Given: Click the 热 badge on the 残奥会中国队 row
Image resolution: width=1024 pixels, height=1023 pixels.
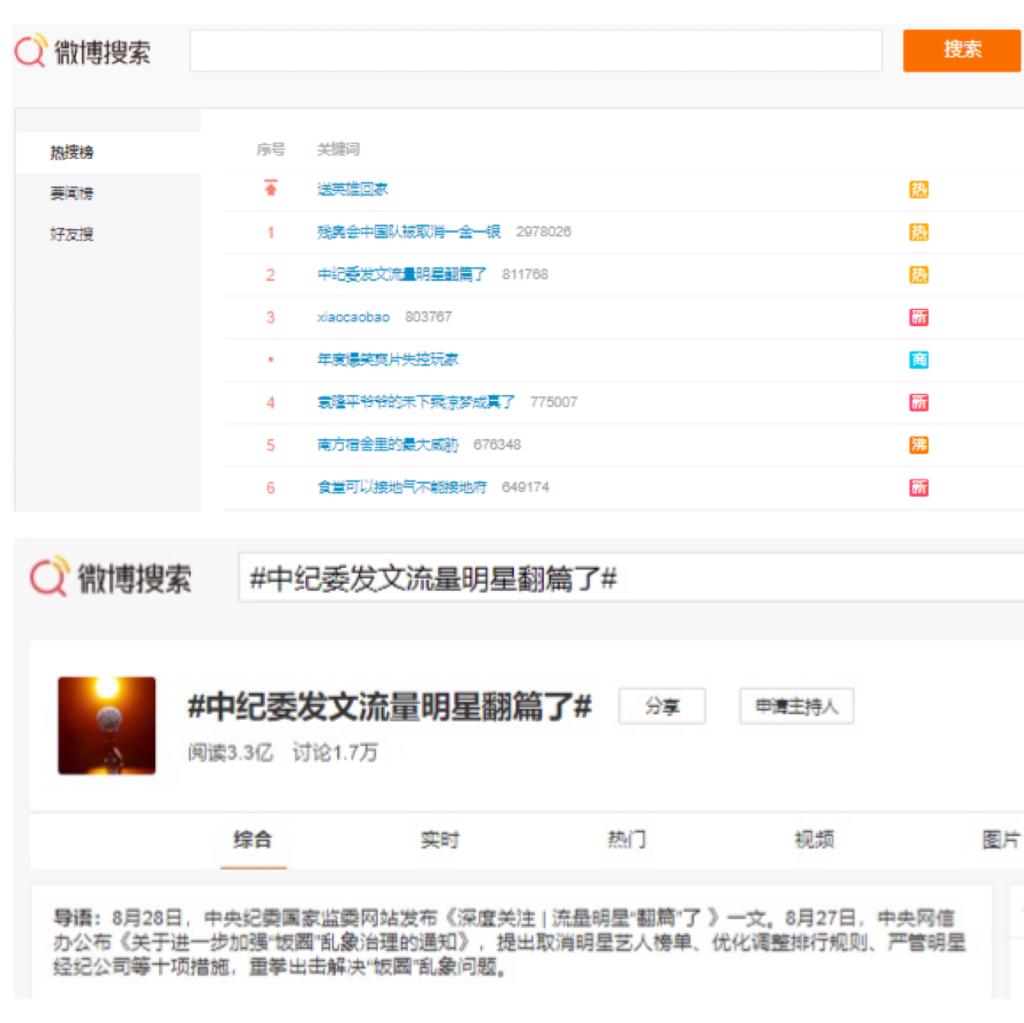Looking at the screenshot, I should tap(918, 232).
